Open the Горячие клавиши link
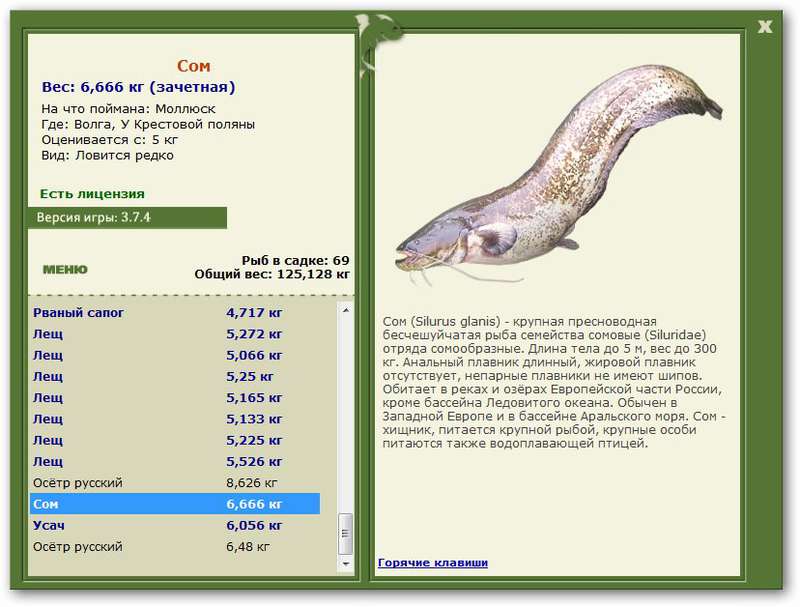This screenshot has width=800, height=607. pos(433,562)
